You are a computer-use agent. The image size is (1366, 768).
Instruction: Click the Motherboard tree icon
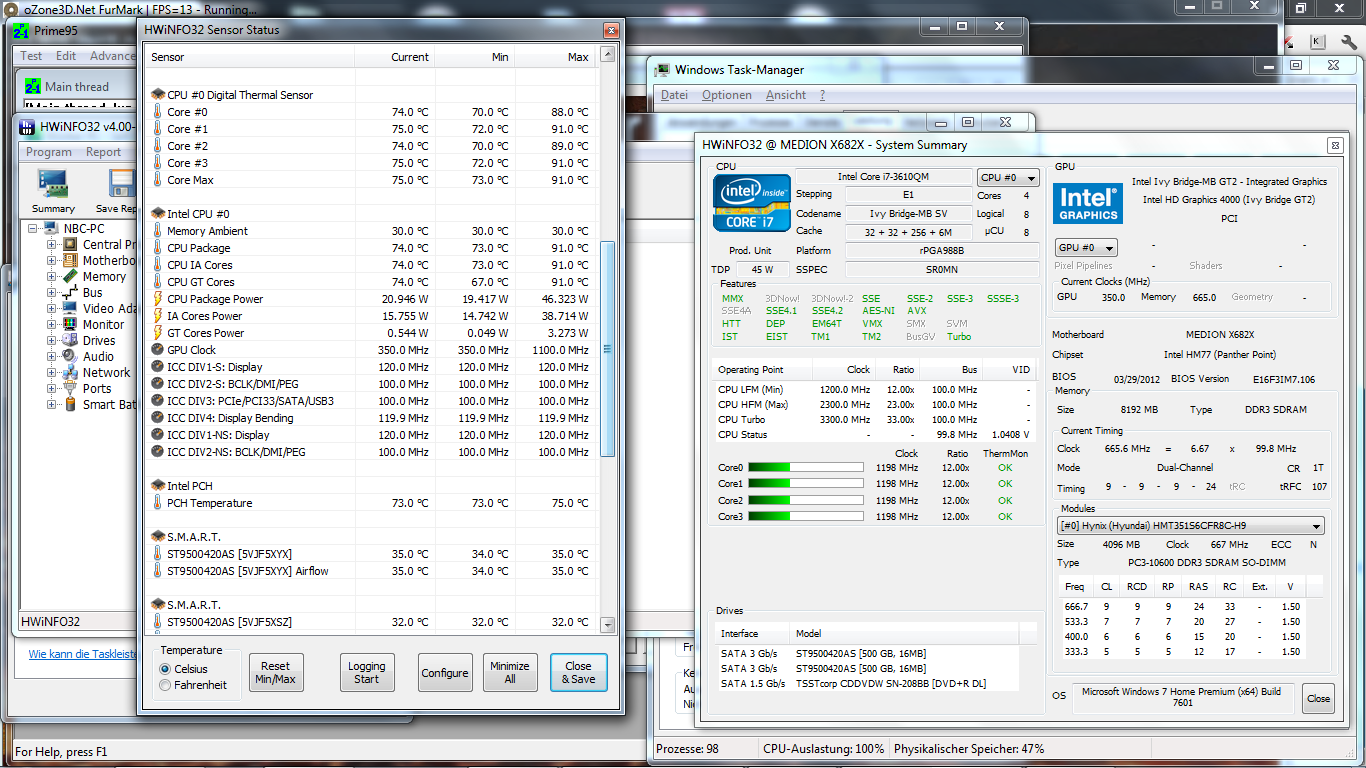pyautogui.click(x=71, y=260)
